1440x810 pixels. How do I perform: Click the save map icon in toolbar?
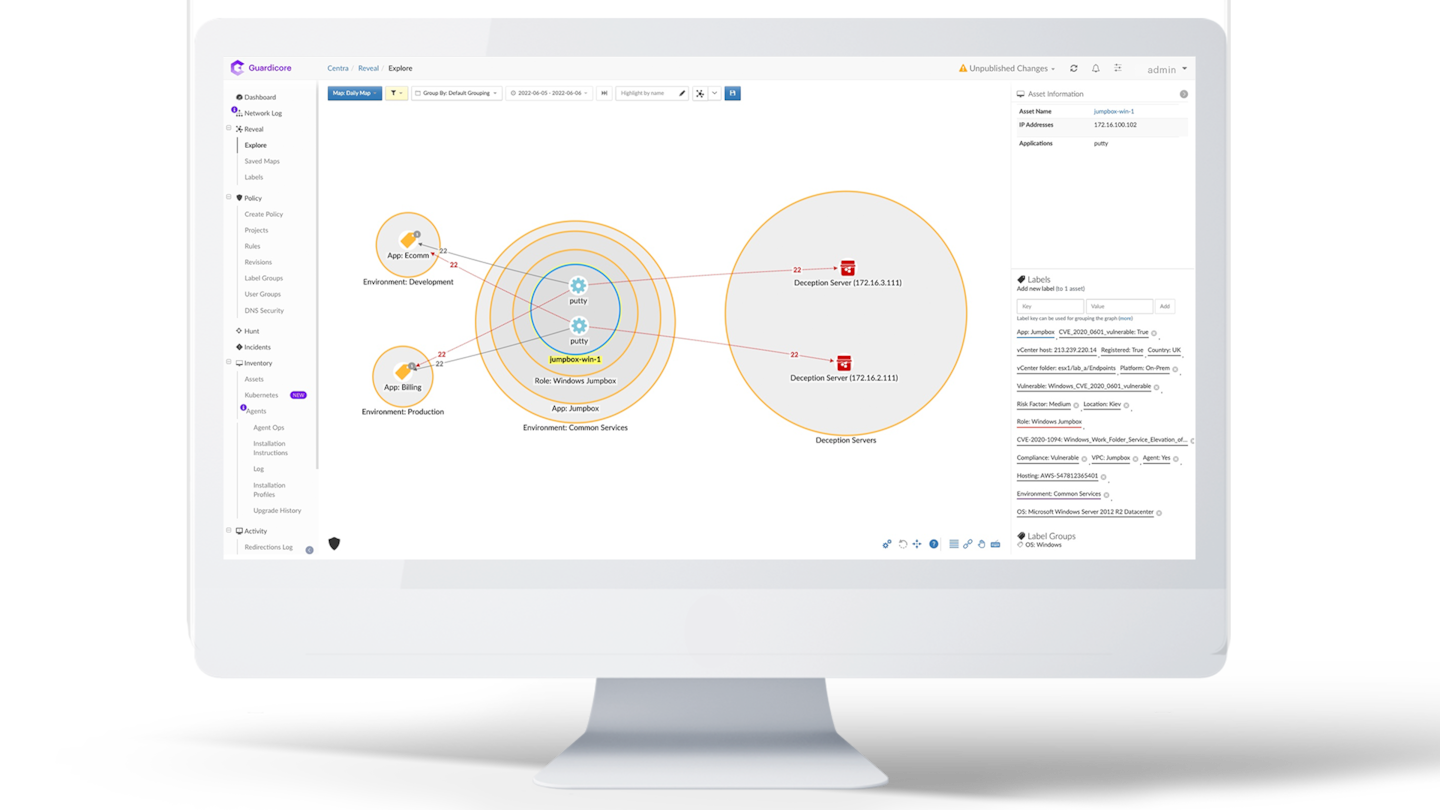point(733,93)
